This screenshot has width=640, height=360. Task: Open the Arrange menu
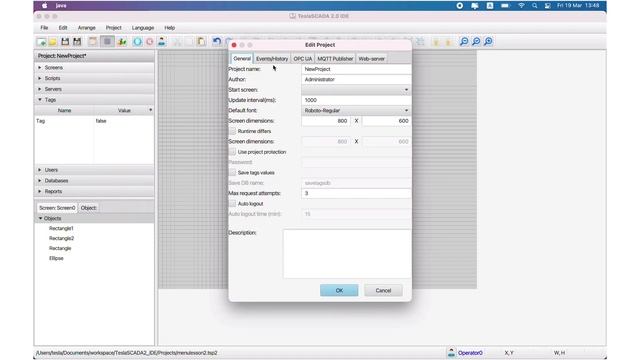click(x=87, y=28)
